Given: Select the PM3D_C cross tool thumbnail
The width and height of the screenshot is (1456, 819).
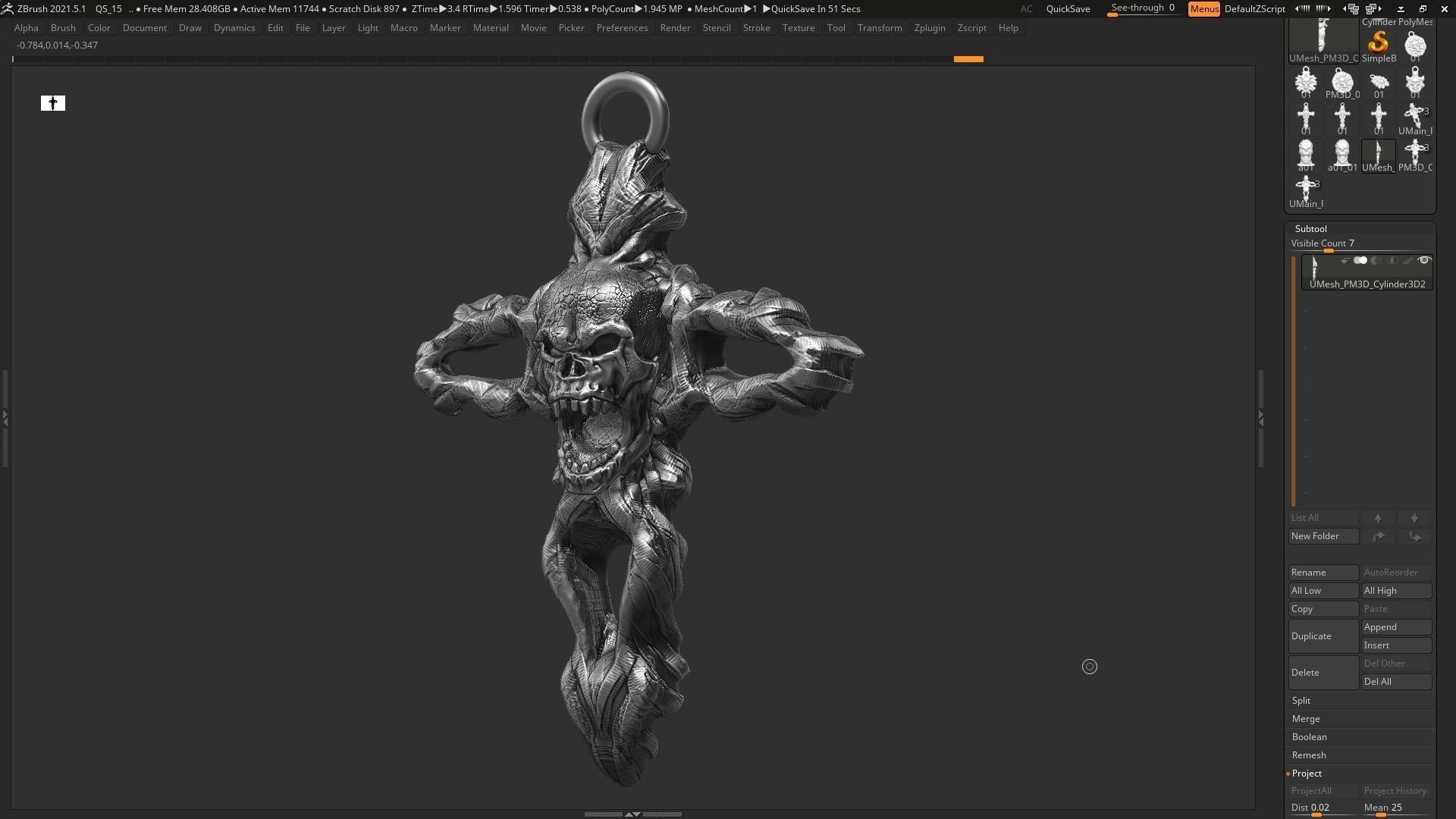Looking at the screenshot, I should coord(1415,155).
